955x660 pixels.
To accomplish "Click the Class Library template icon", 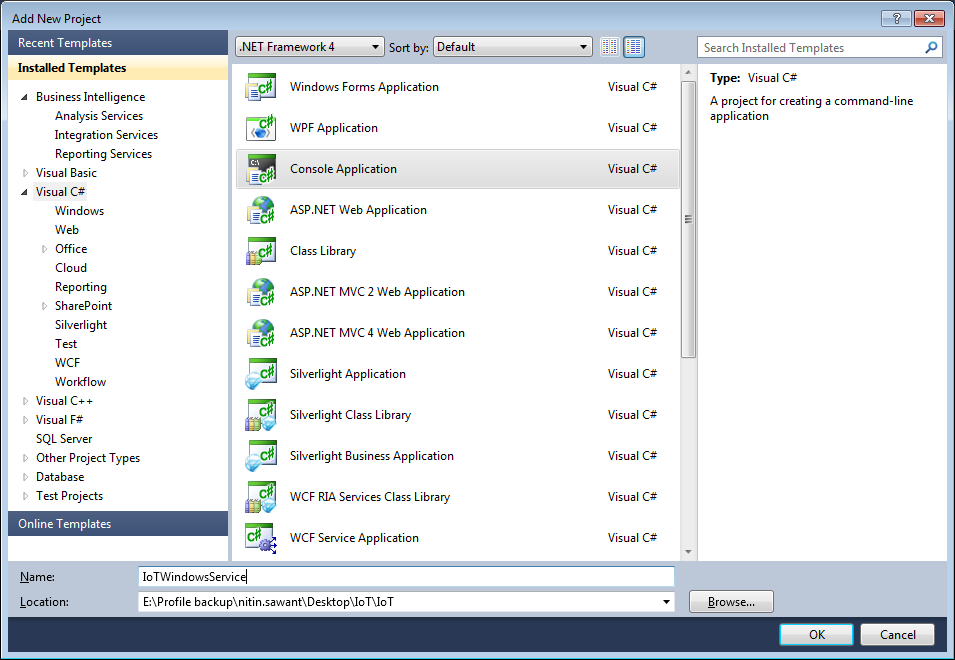I will pos(261,251).
